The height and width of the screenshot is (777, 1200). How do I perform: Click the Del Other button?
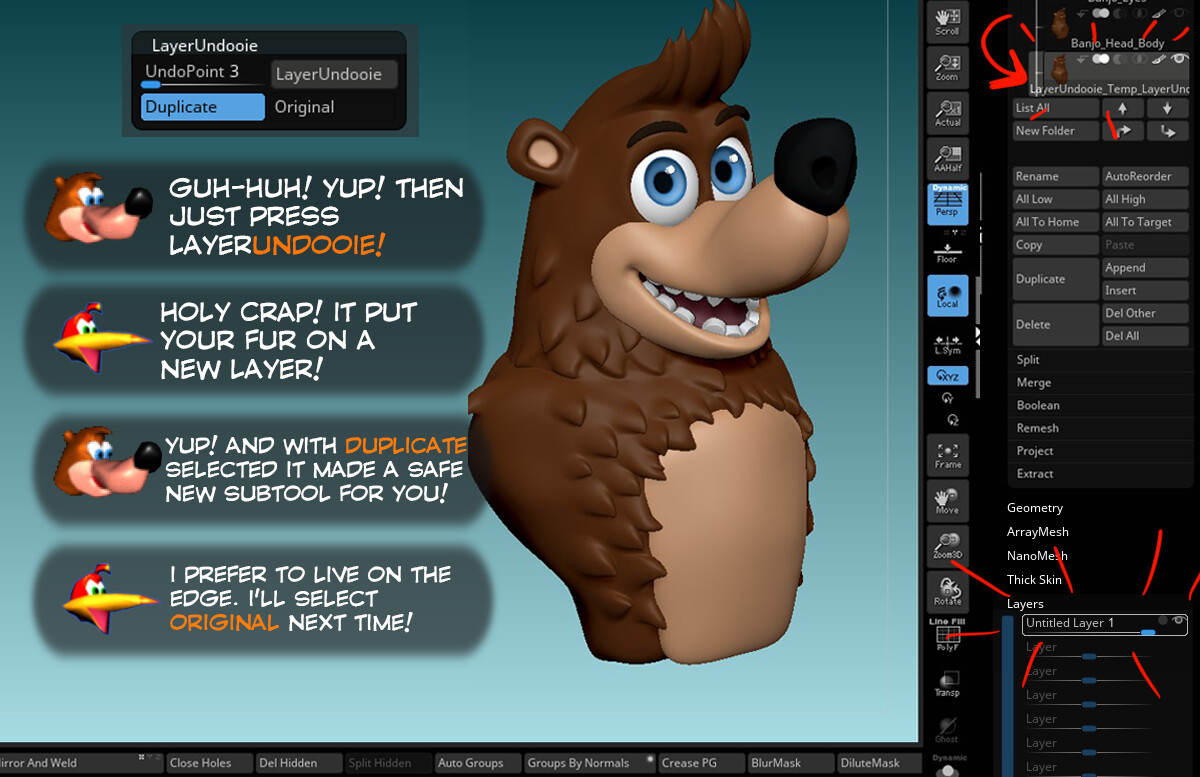coord(1145,313)
